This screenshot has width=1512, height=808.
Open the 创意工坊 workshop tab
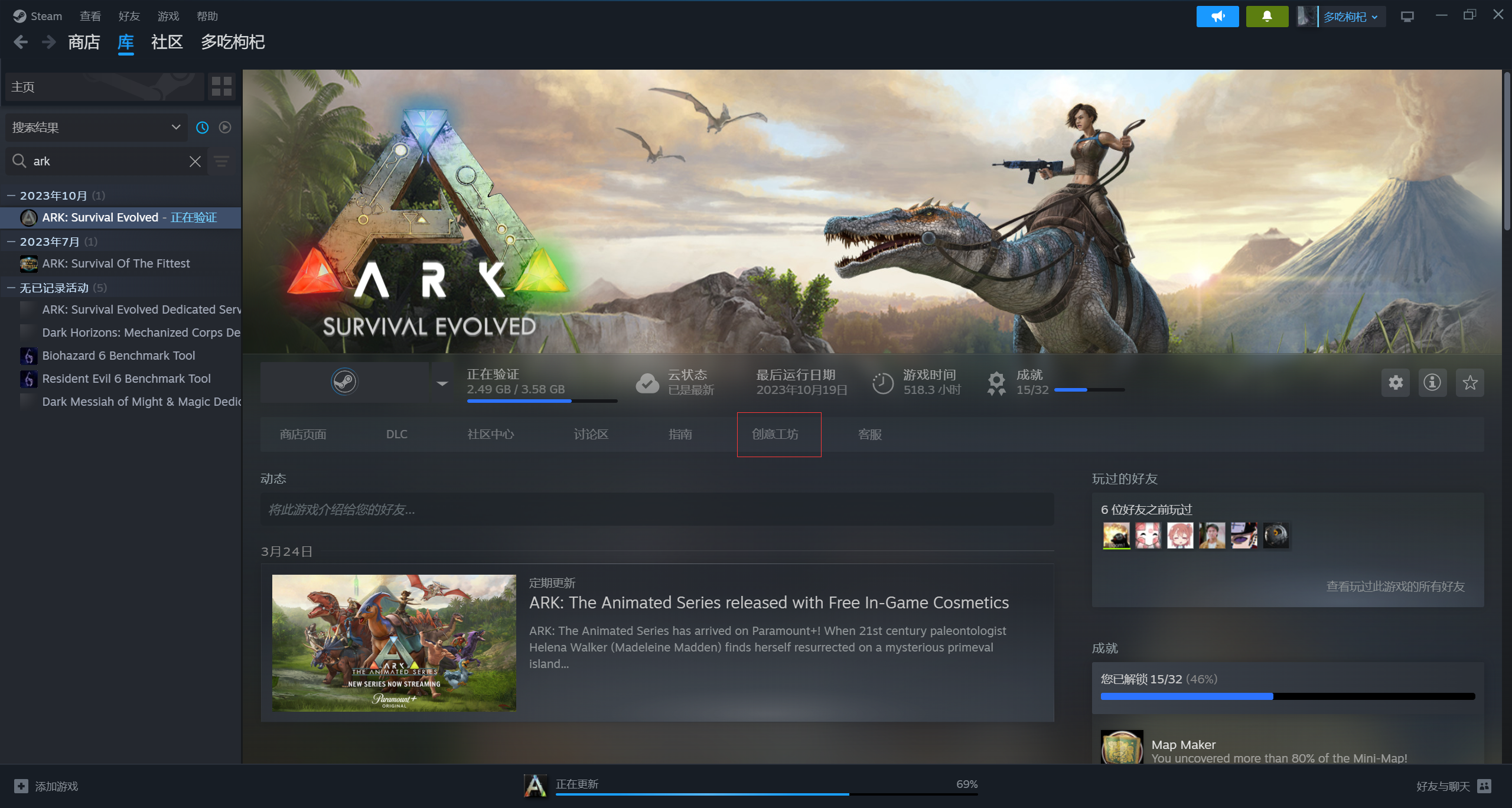tap(775, 434)
